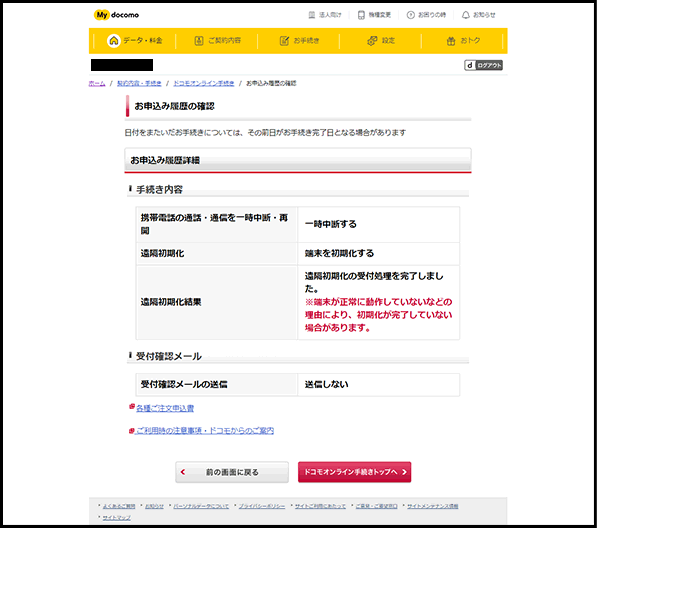This screenshot has height=616, width=676.
Task: Click the My docomo logo
Action: [x=119, y=15]
